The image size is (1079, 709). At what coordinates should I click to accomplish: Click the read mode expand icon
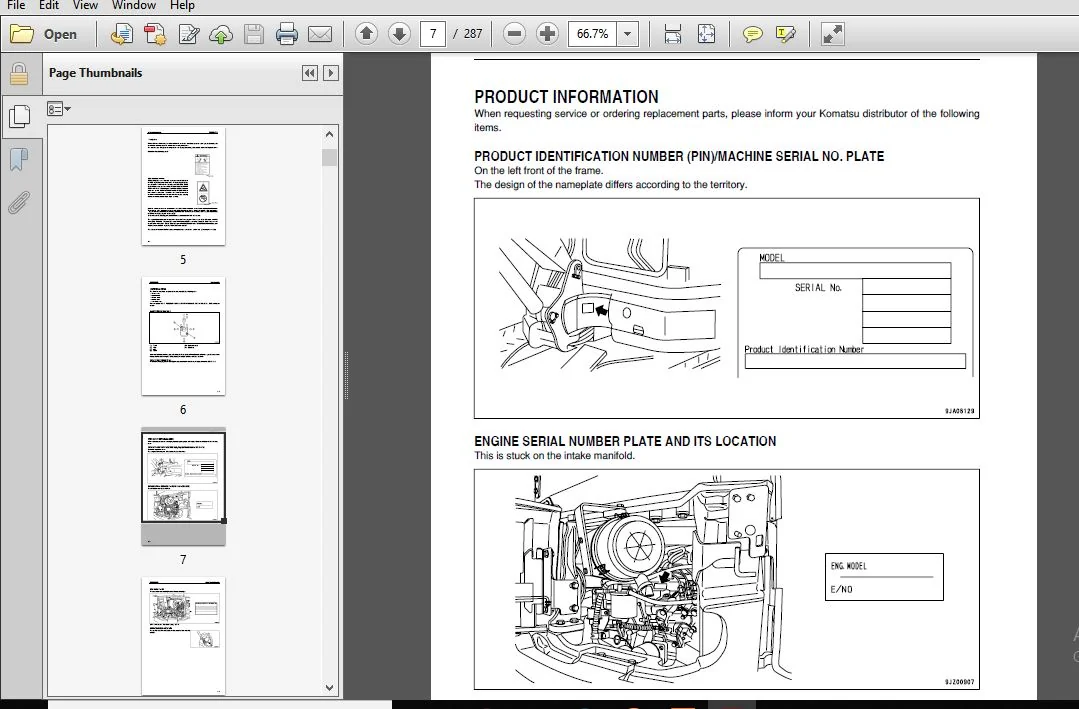833,34
